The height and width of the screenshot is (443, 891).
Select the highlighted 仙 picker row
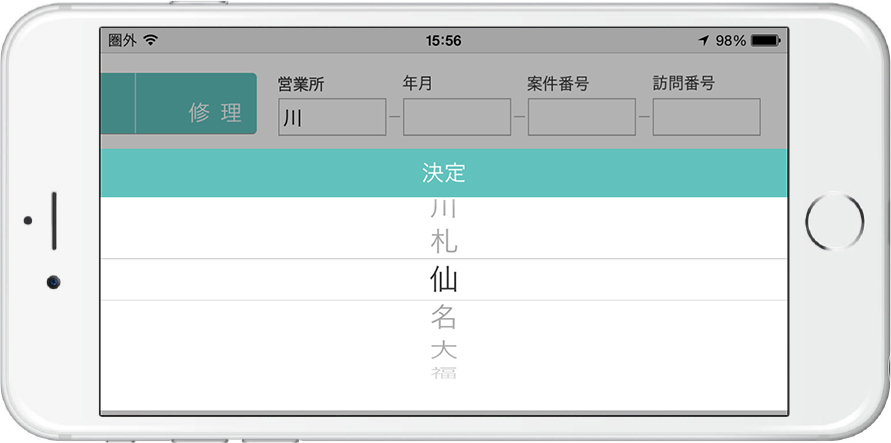click(x=444, y=279)
